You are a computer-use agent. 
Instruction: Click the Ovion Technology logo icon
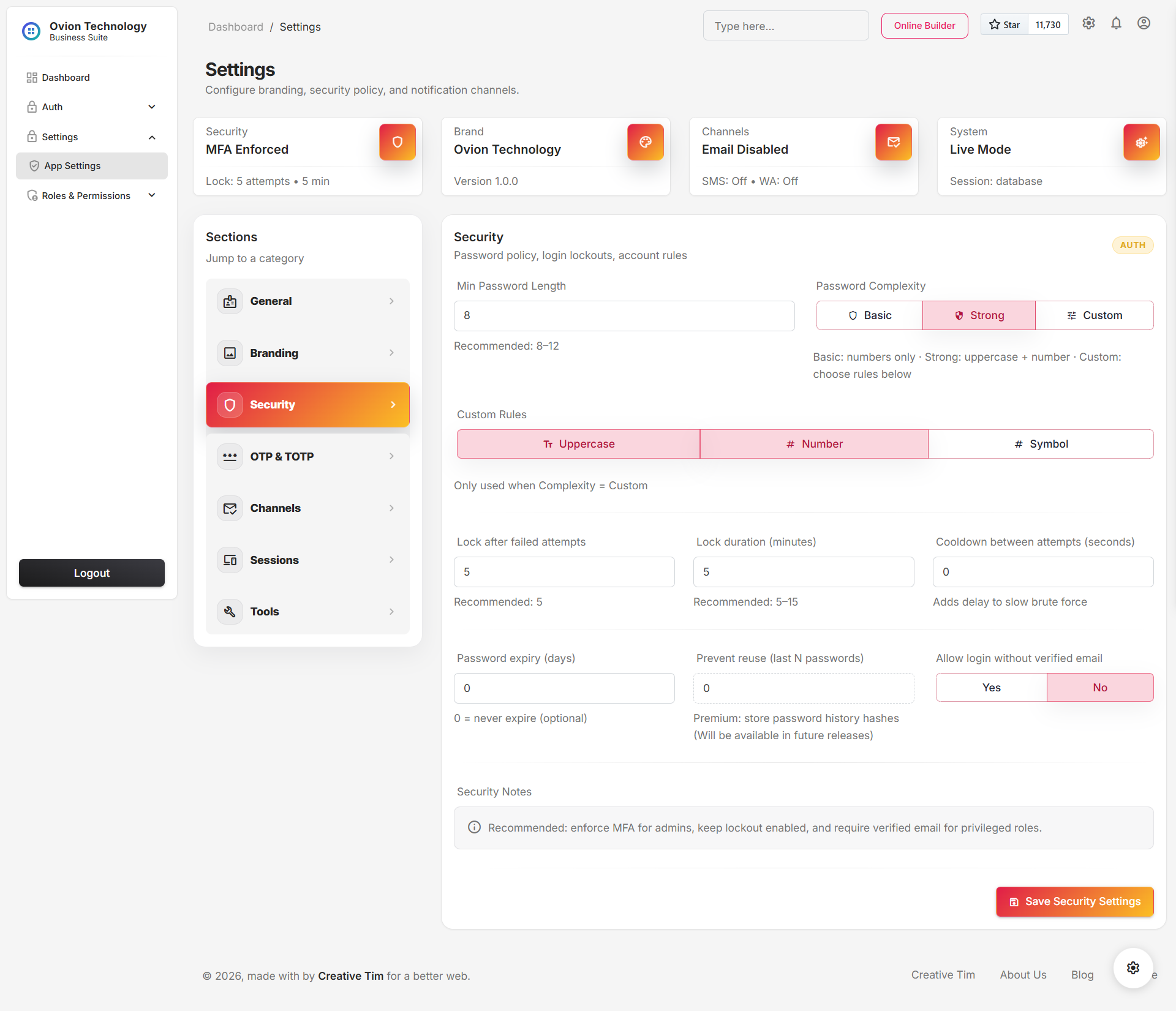[31, 31]
